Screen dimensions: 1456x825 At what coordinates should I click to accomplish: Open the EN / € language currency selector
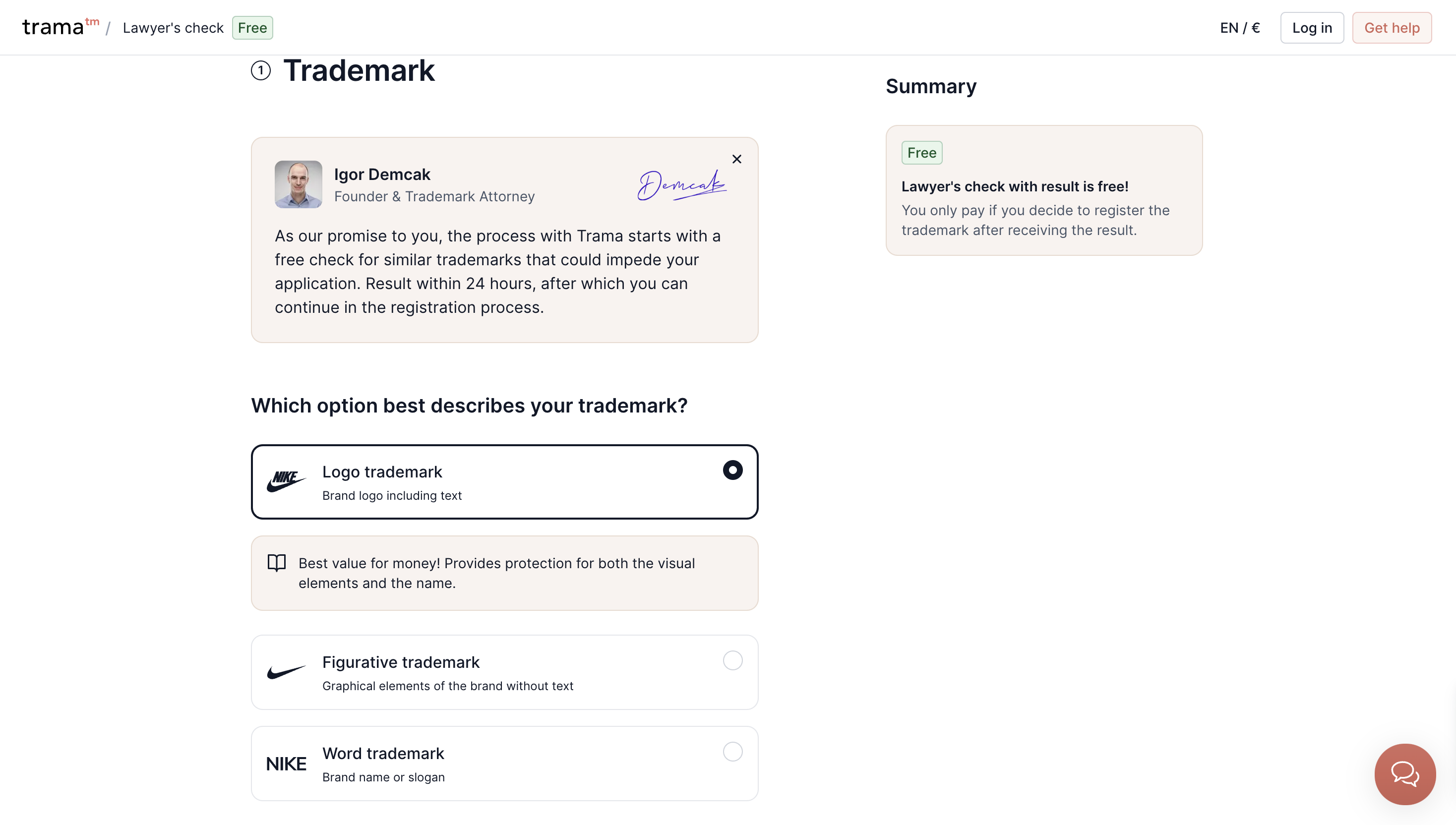1240,28
